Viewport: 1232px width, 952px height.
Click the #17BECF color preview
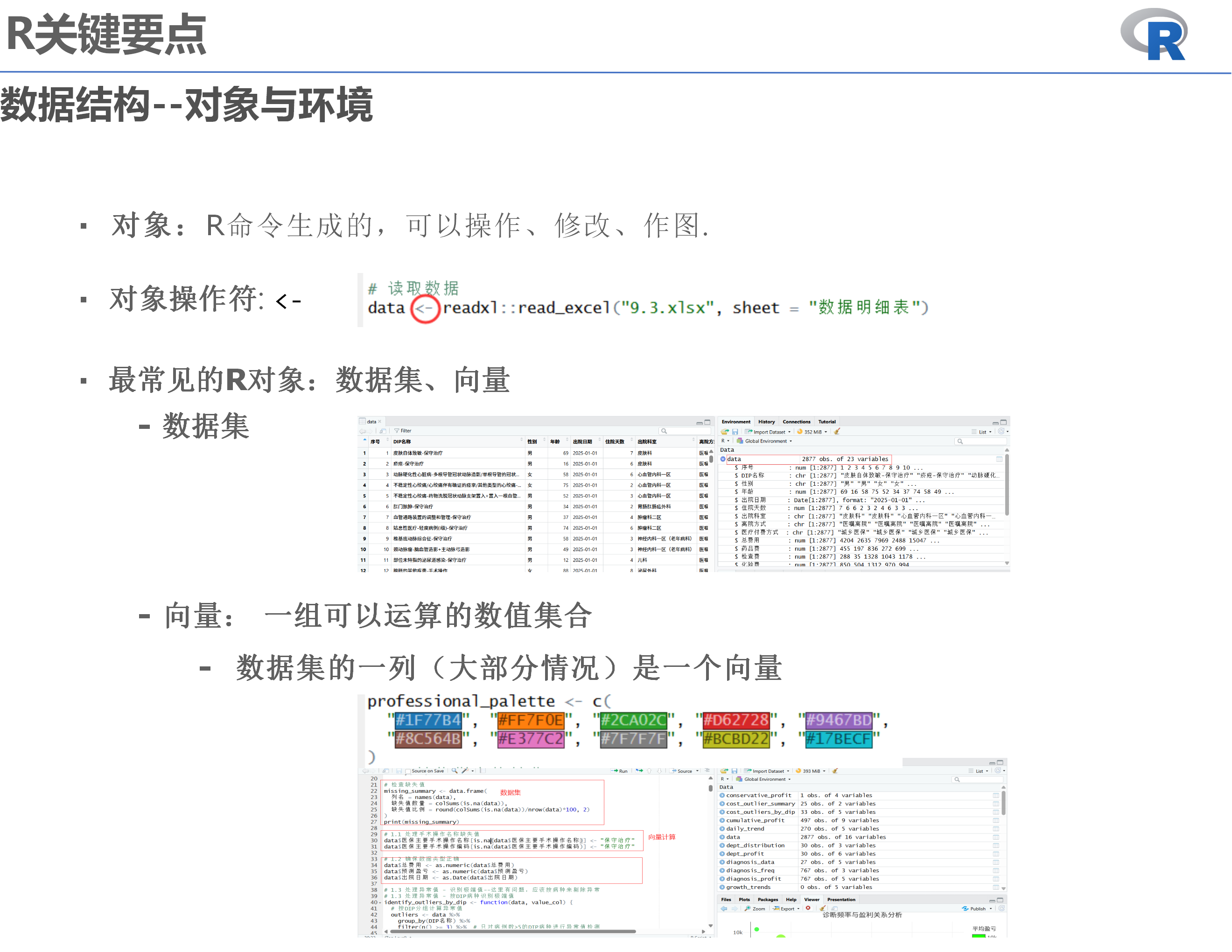pos(839,739)
